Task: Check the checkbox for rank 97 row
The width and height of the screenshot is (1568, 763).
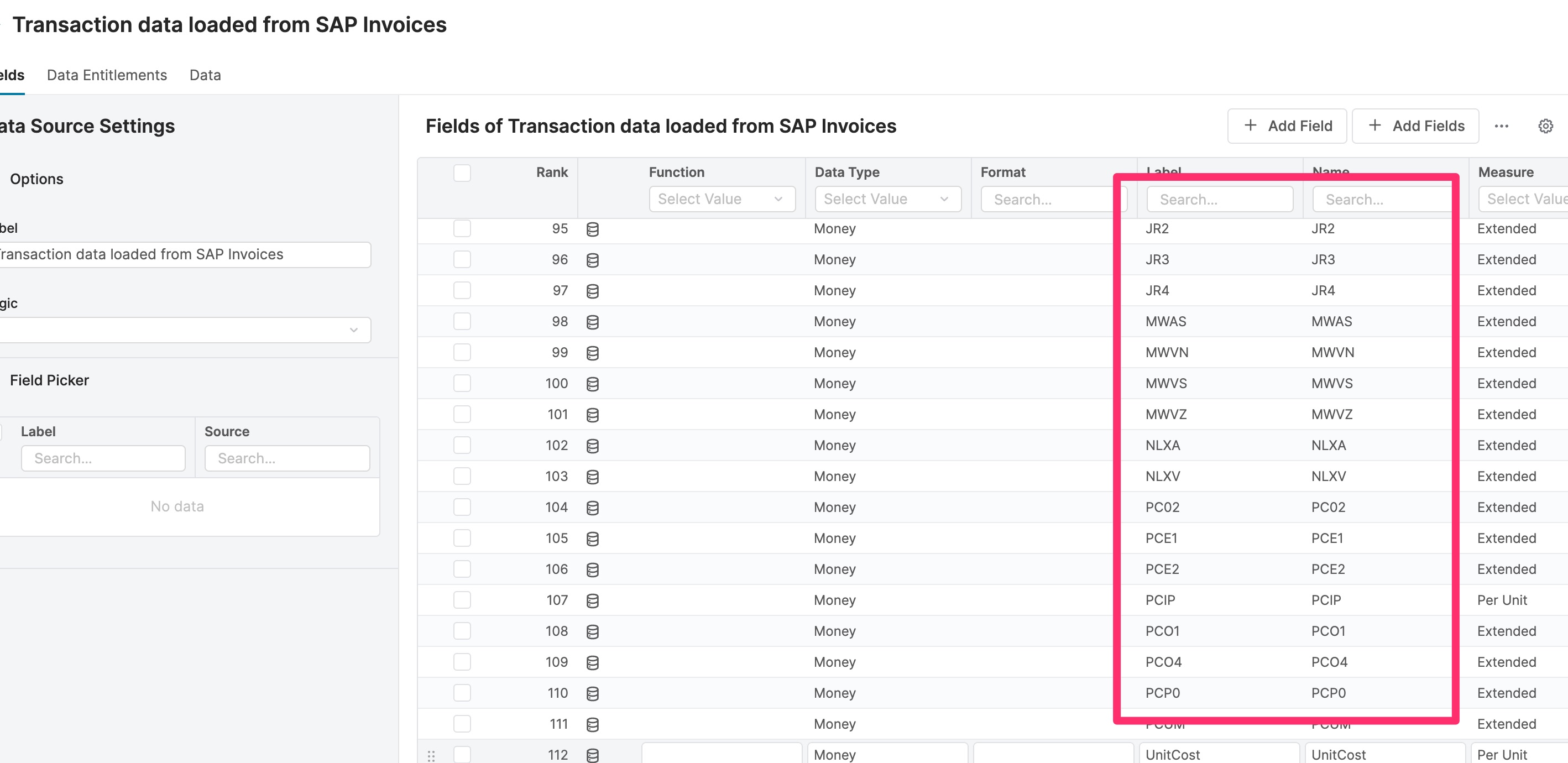Action: (462, 290)
